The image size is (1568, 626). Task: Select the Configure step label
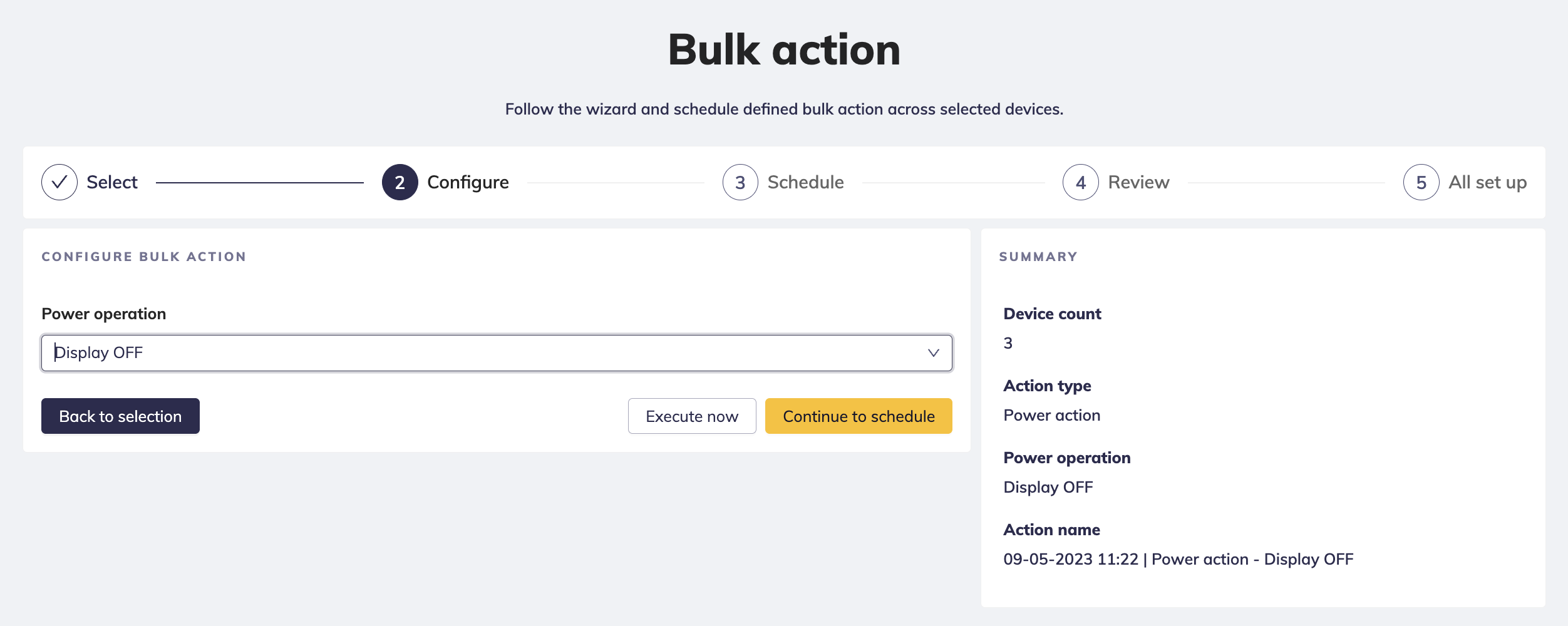pos(468,182)
